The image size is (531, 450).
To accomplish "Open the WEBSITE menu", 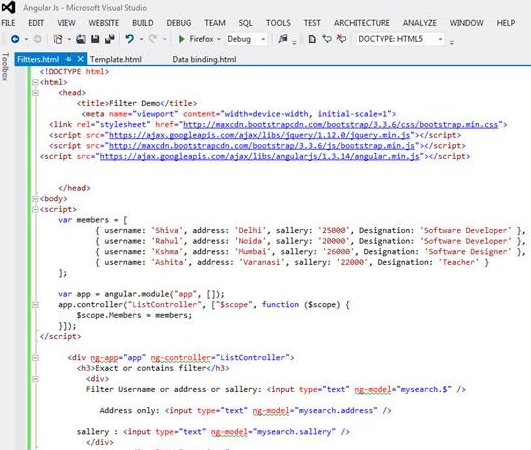I will [104, 23].
